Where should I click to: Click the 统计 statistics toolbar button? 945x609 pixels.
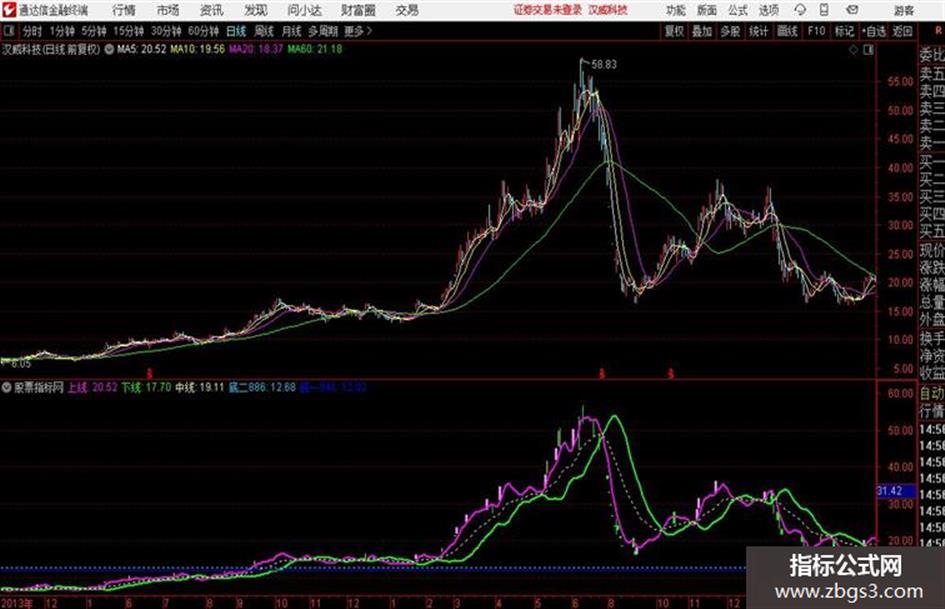(758, 31)
